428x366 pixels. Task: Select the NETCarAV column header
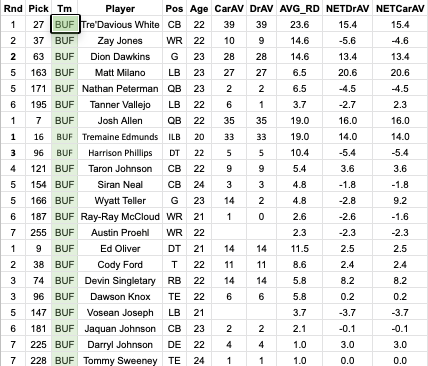point(400,8)
